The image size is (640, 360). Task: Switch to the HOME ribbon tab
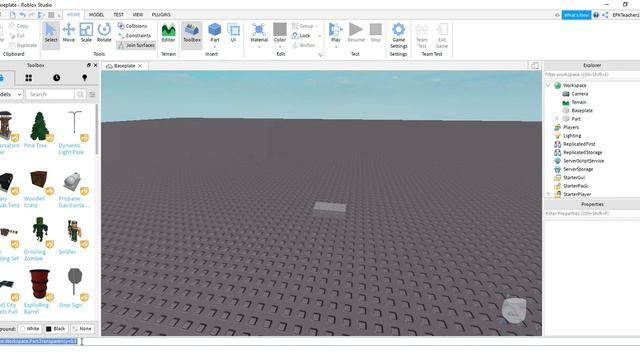pos(73,15)
